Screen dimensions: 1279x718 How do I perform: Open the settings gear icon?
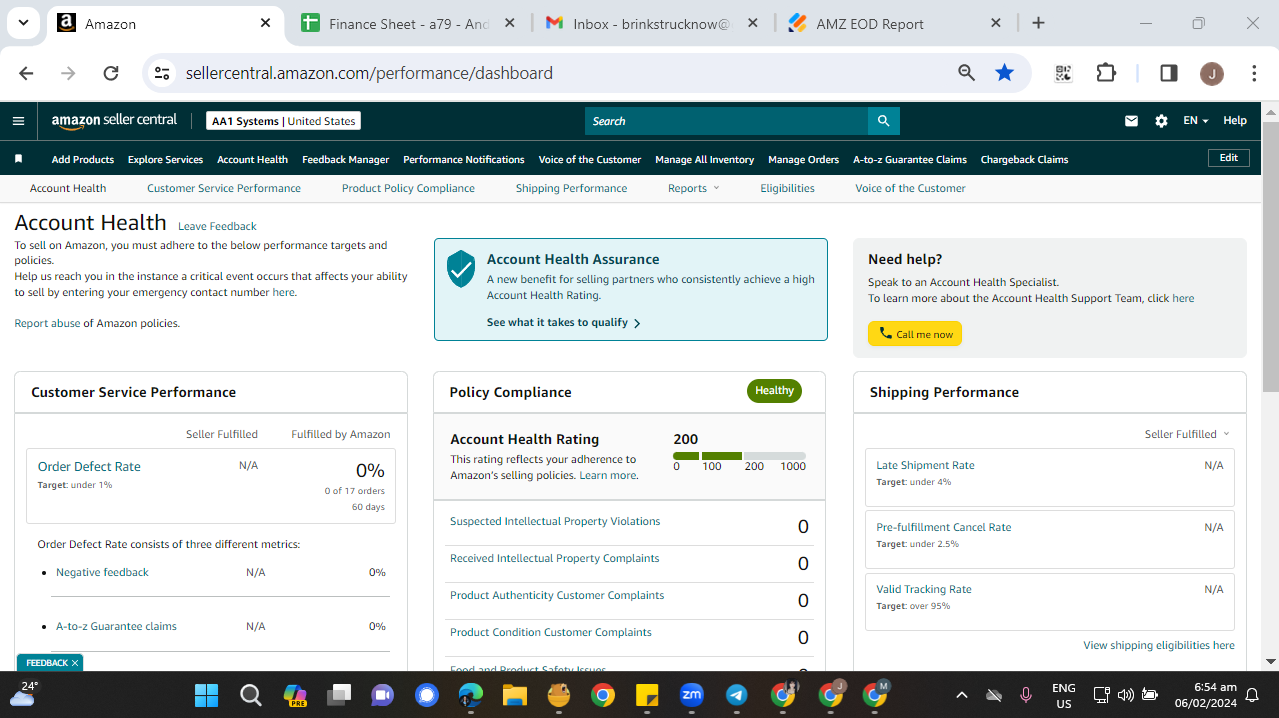tap(1161, 121)
